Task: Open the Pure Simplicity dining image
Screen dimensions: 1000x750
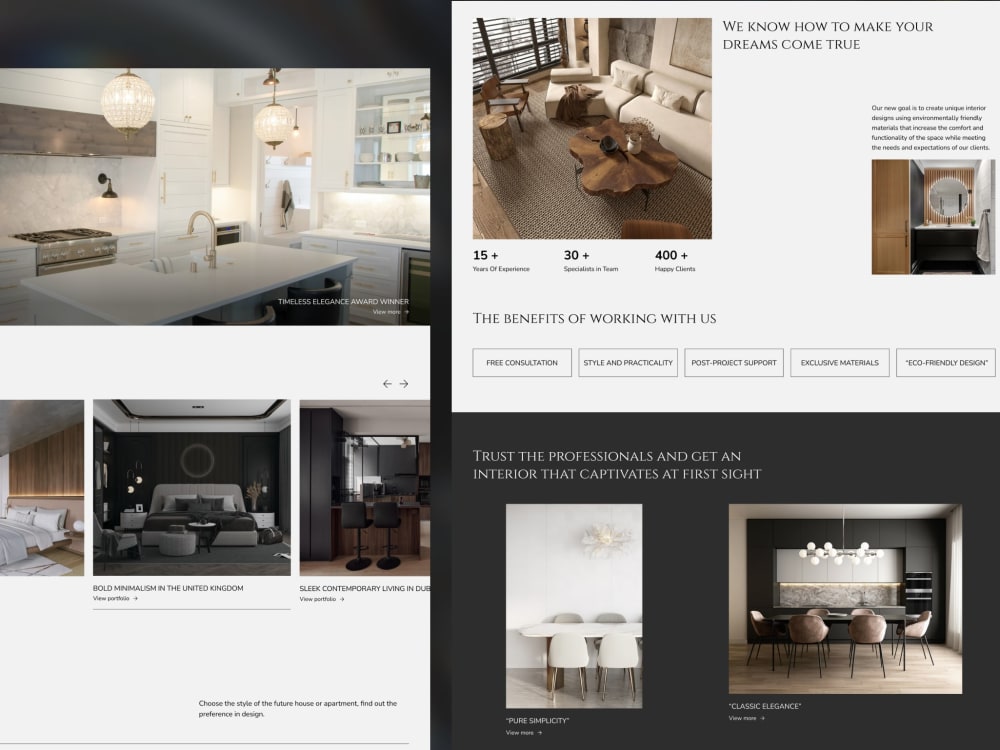Action: 574,606
